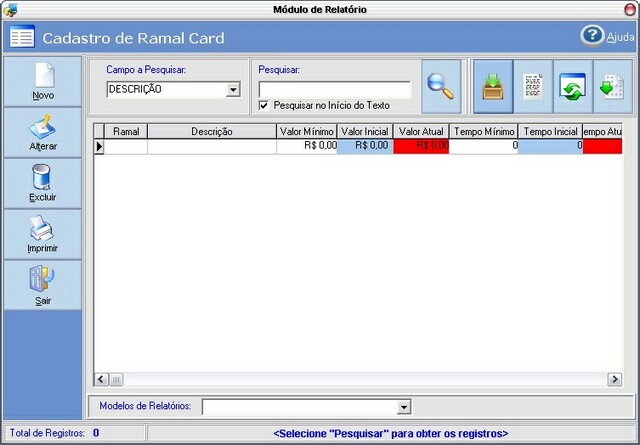640x445 pixels.
Task: Click the Novo new record button
Action: pyautogui.click(x=43, y=82)
